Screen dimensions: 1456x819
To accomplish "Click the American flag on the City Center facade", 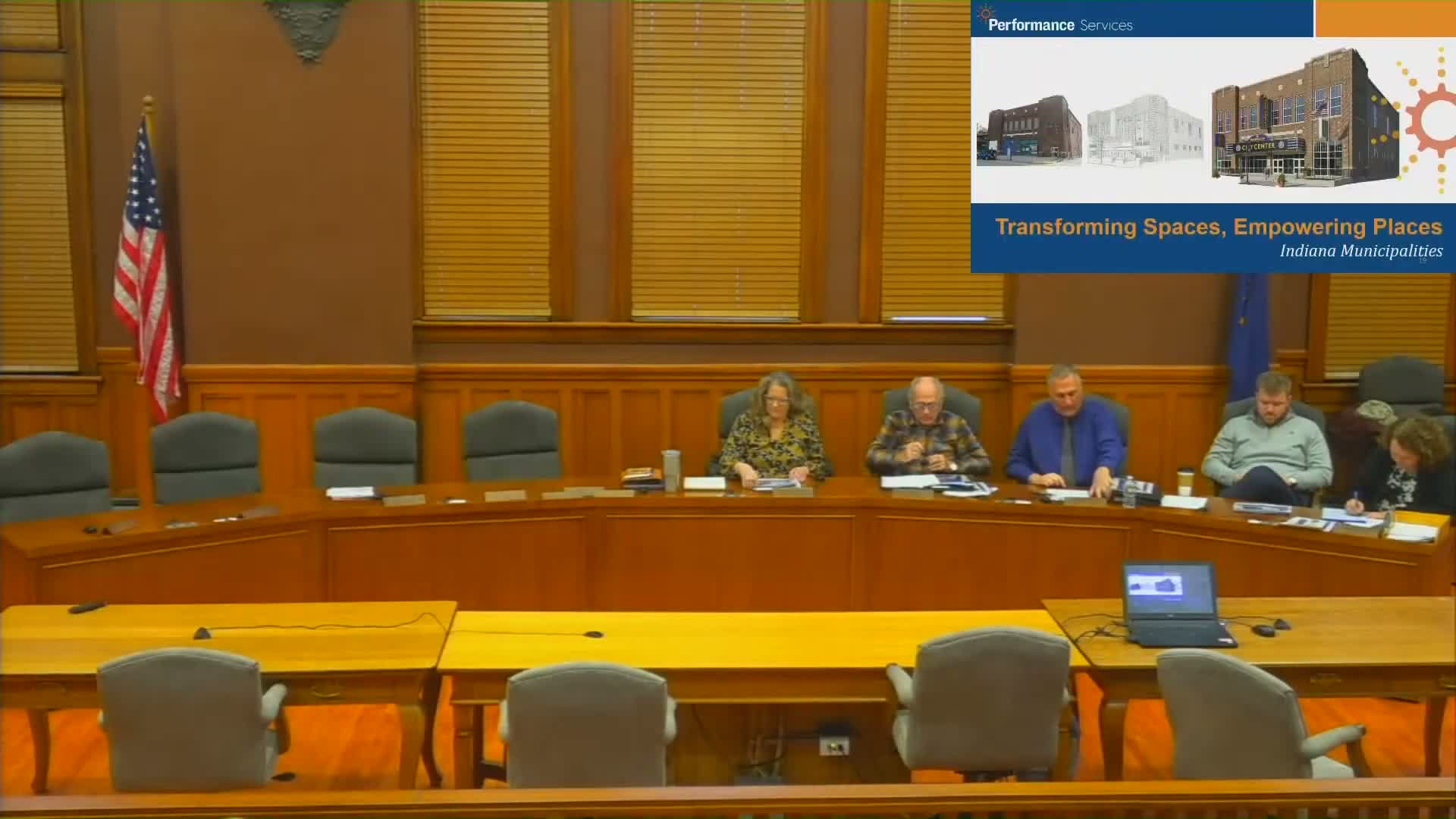I will (x=1319, y=111).
